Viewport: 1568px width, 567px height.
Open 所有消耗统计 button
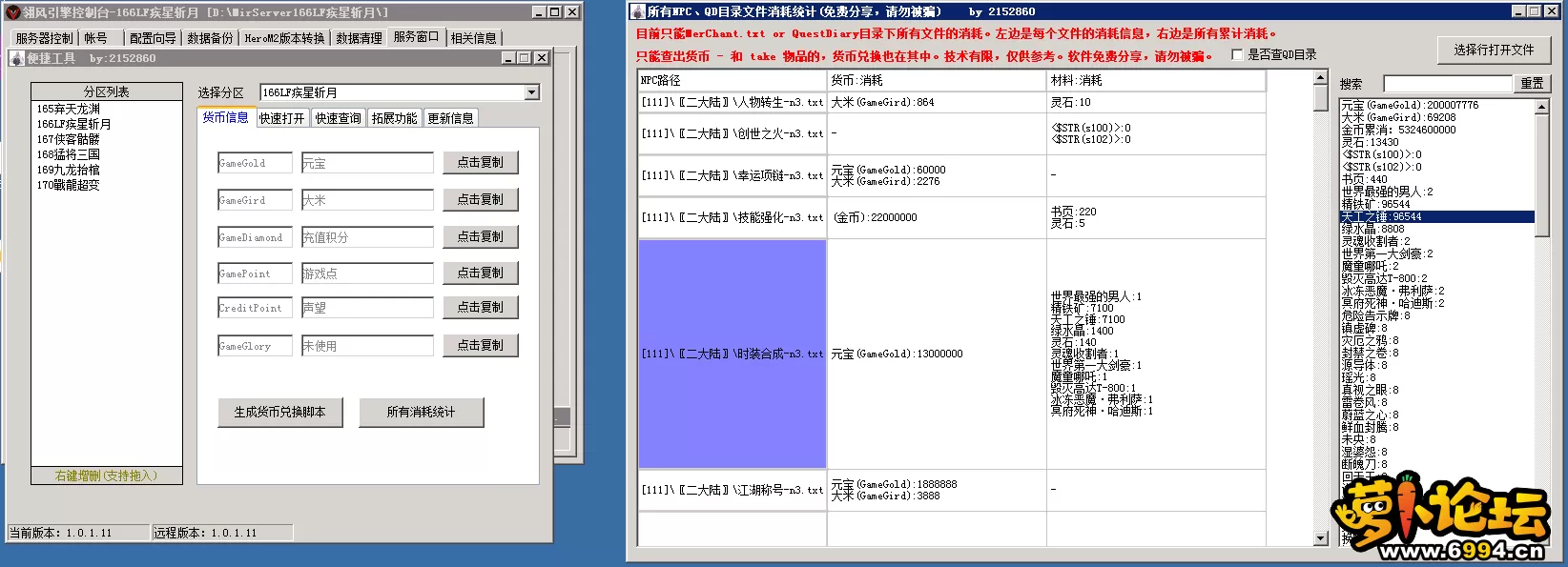(422, 413)
